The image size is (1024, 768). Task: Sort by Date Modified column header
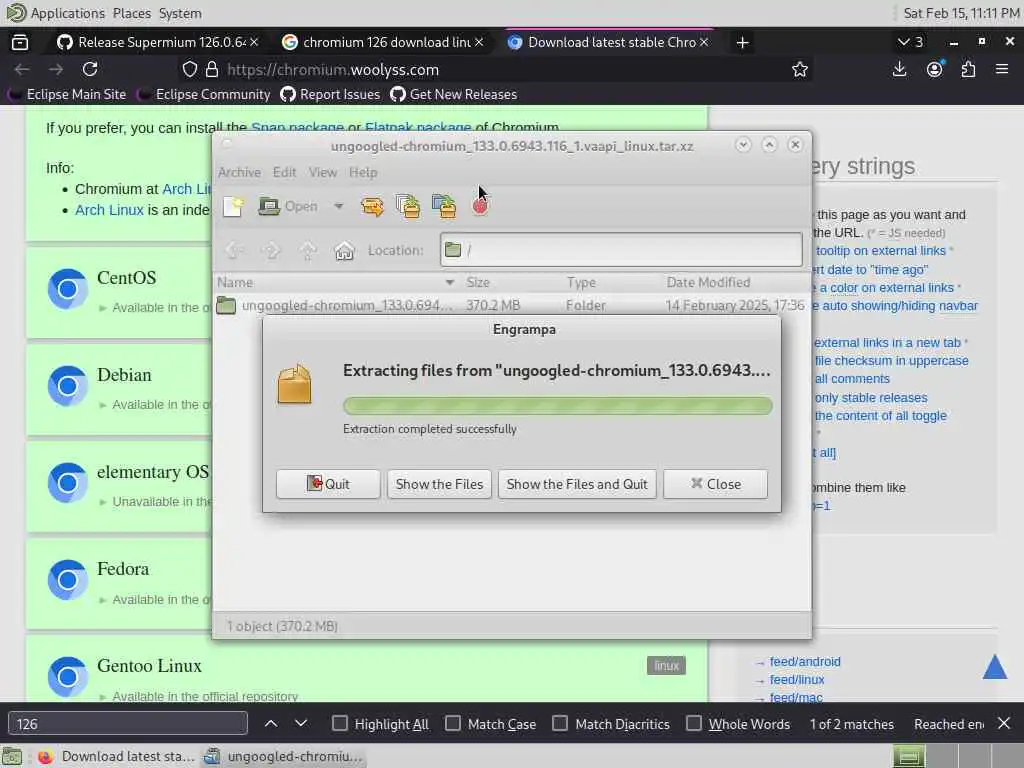click(x=708, y=282)
